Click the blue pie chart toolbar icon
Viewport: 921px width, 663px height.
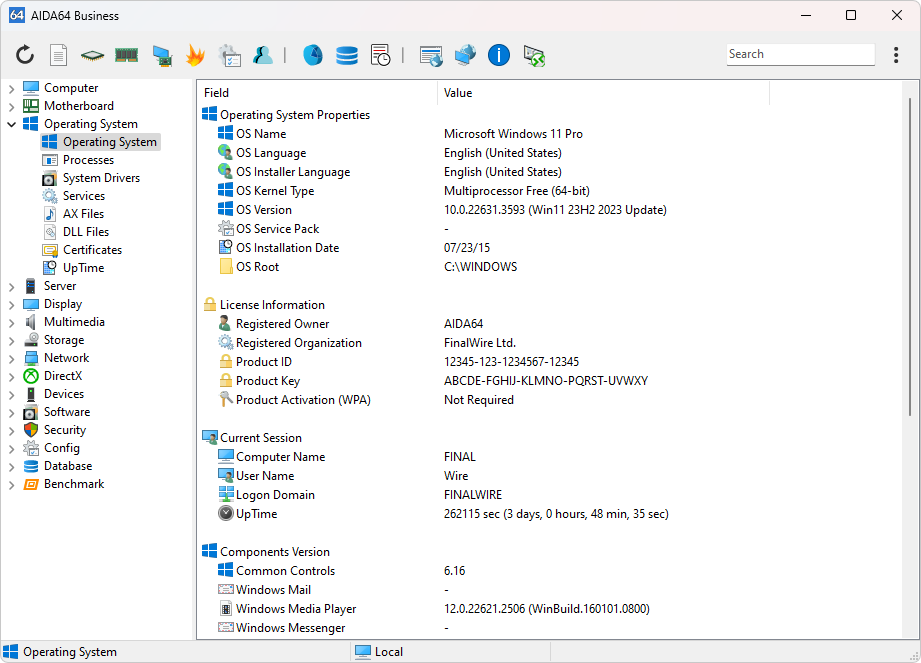click(x=312, y=55)
